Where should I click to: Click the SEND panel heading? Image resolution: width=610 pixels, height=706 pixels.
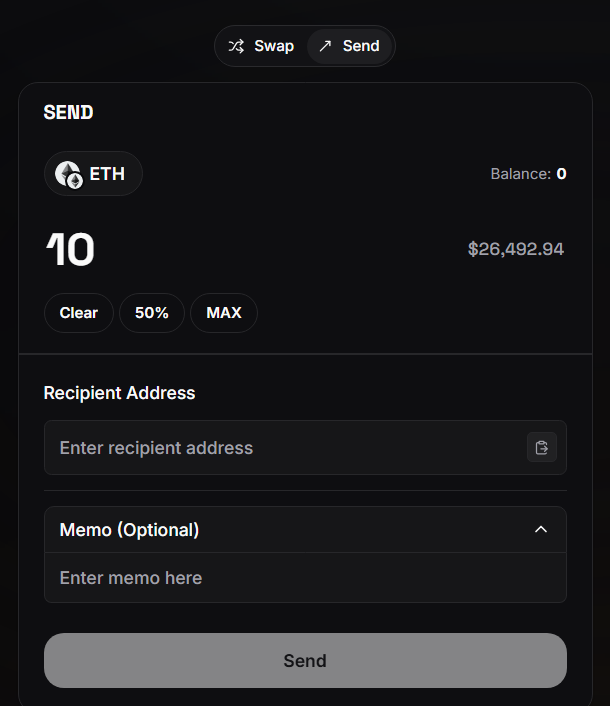pyautogui.click(x=68, y=113)
